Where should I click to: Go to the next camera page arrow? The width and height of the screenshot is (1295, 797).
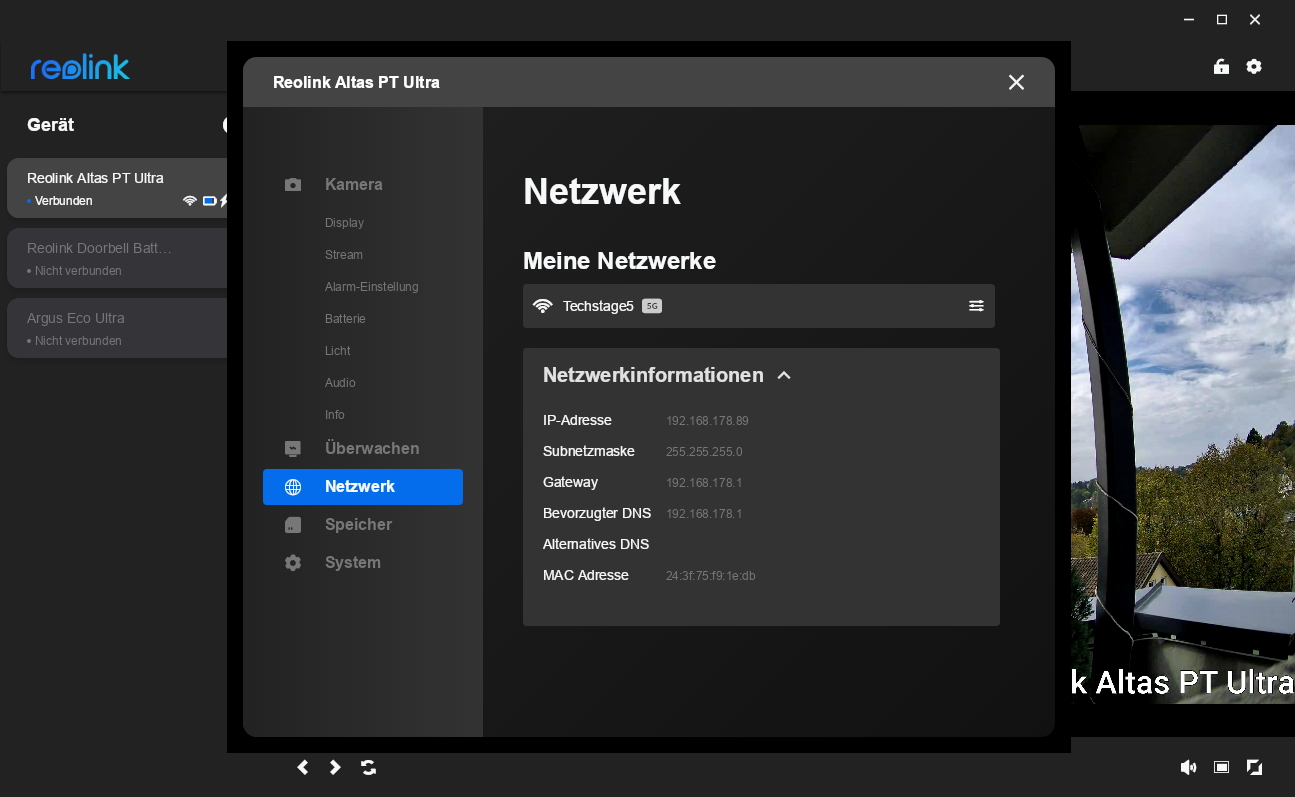[x=335, y=767]
